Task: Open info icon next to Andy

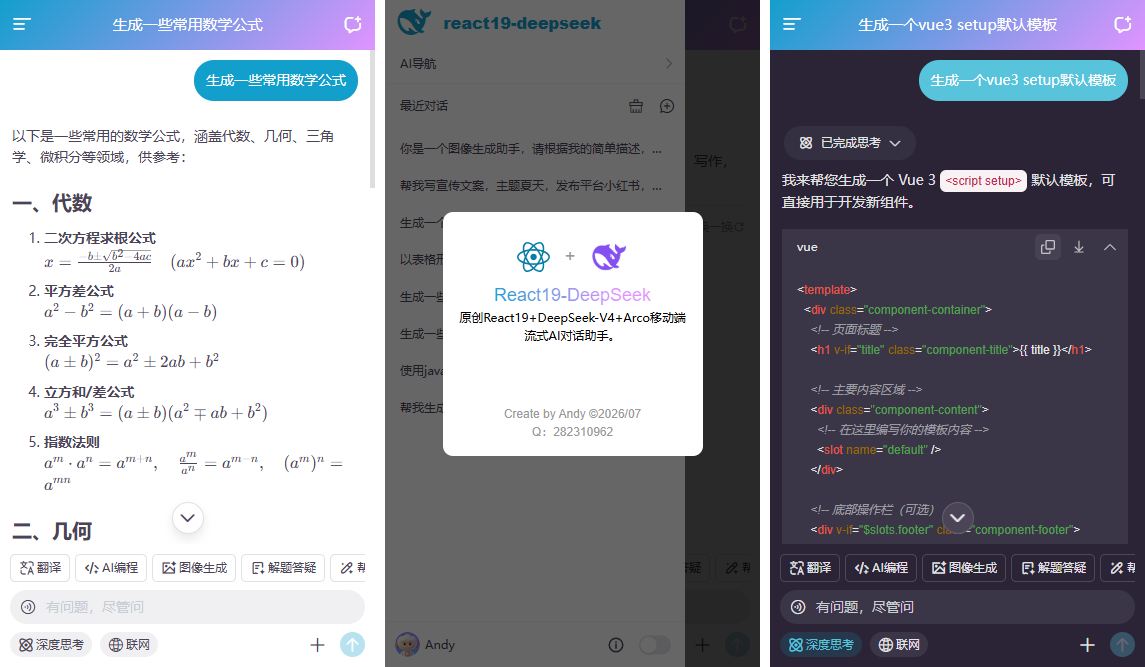Action: (x=616, y=644)
